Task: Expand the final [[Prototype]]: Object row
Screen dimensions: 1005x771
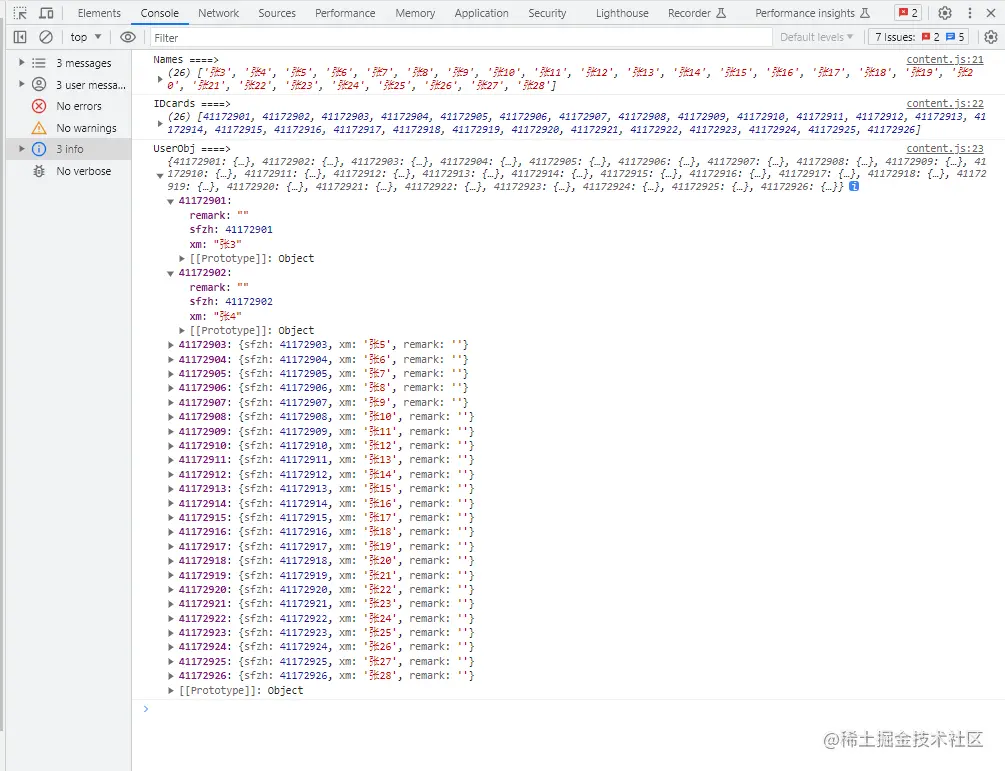Action: 170,690
